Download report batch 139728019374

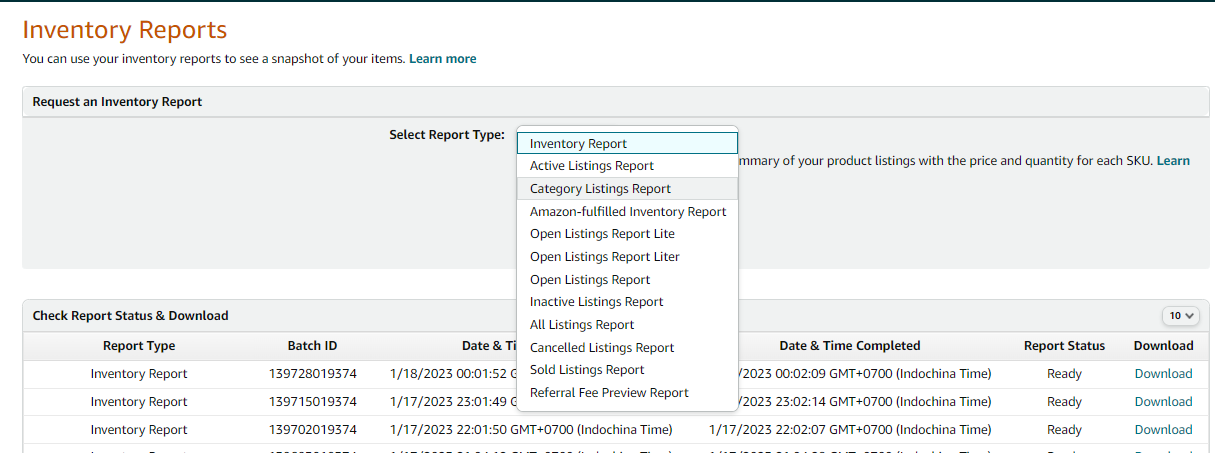(x=1163, y=374)
